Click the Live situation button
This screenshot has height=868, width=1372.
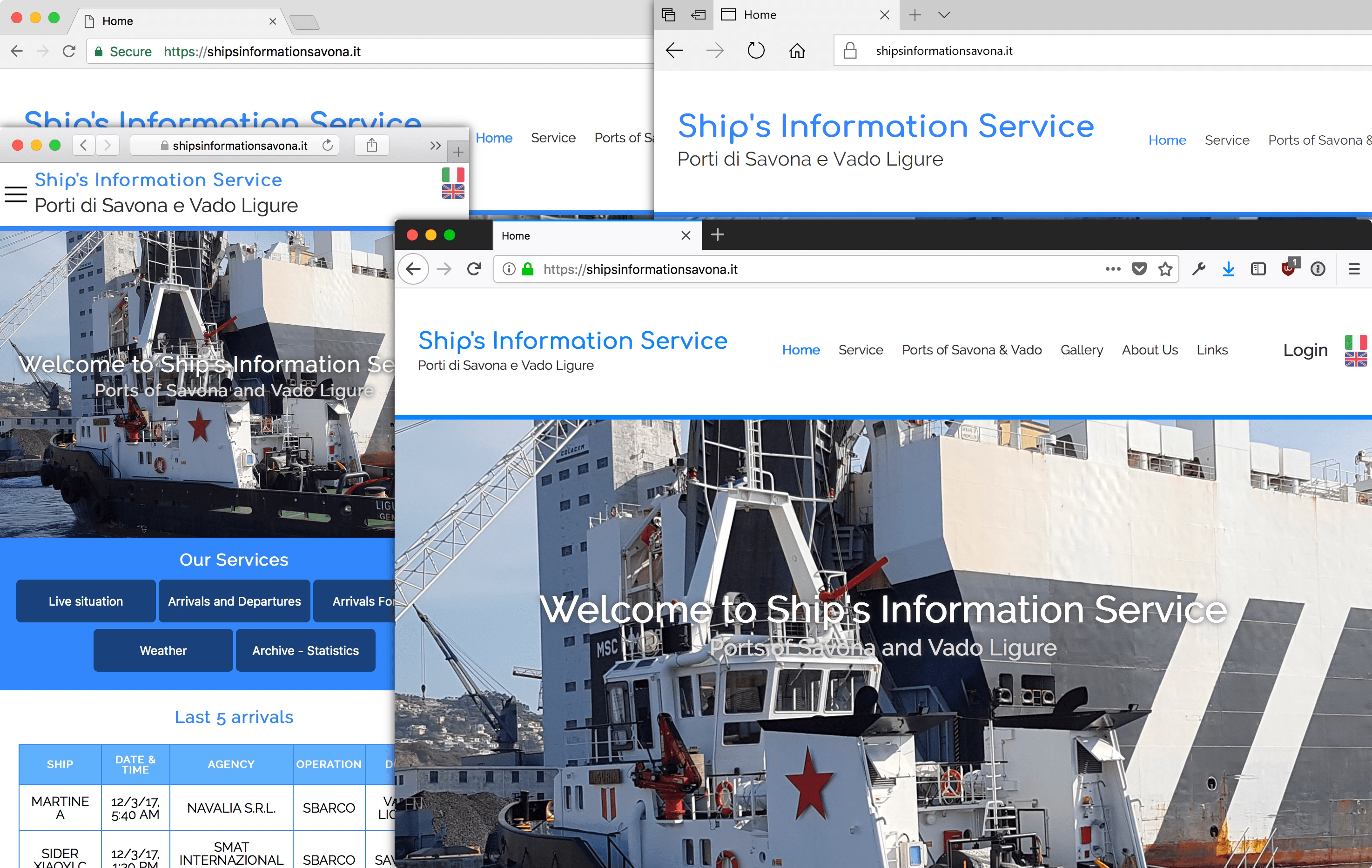click(86, 601)
